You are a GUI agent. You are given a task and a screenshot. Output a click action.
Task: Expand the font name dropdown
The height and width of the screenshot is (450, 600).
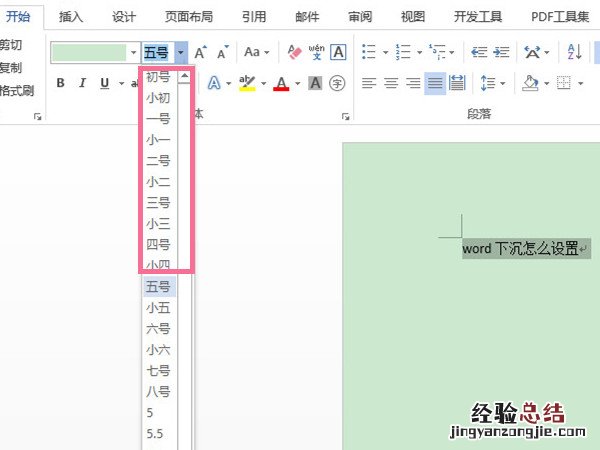133,52
